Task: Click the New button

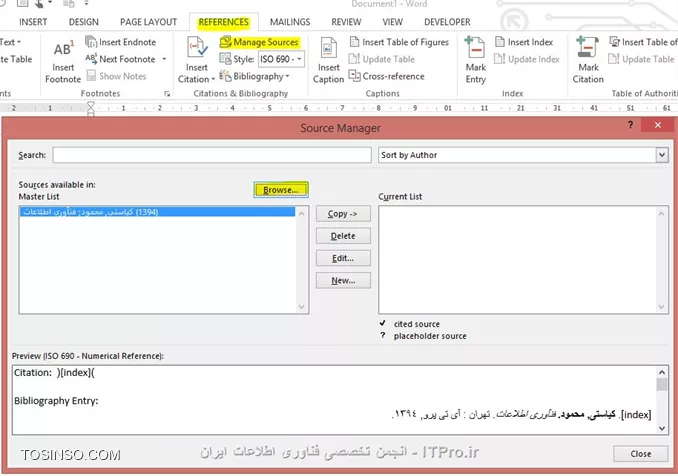Action: tap(343, 281)
